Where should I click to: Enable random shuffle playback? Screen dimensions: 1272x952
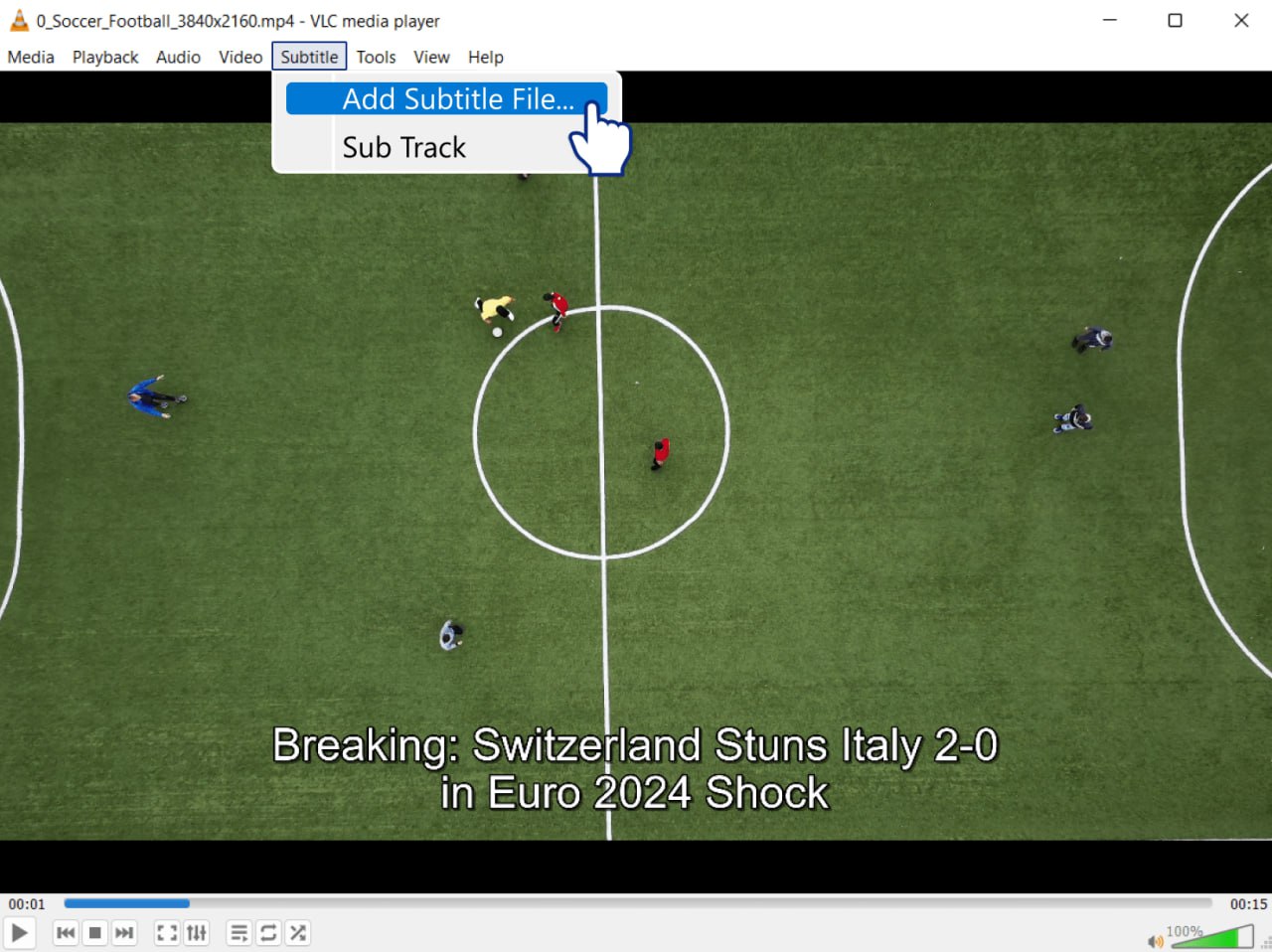click(x=297, y=932)
